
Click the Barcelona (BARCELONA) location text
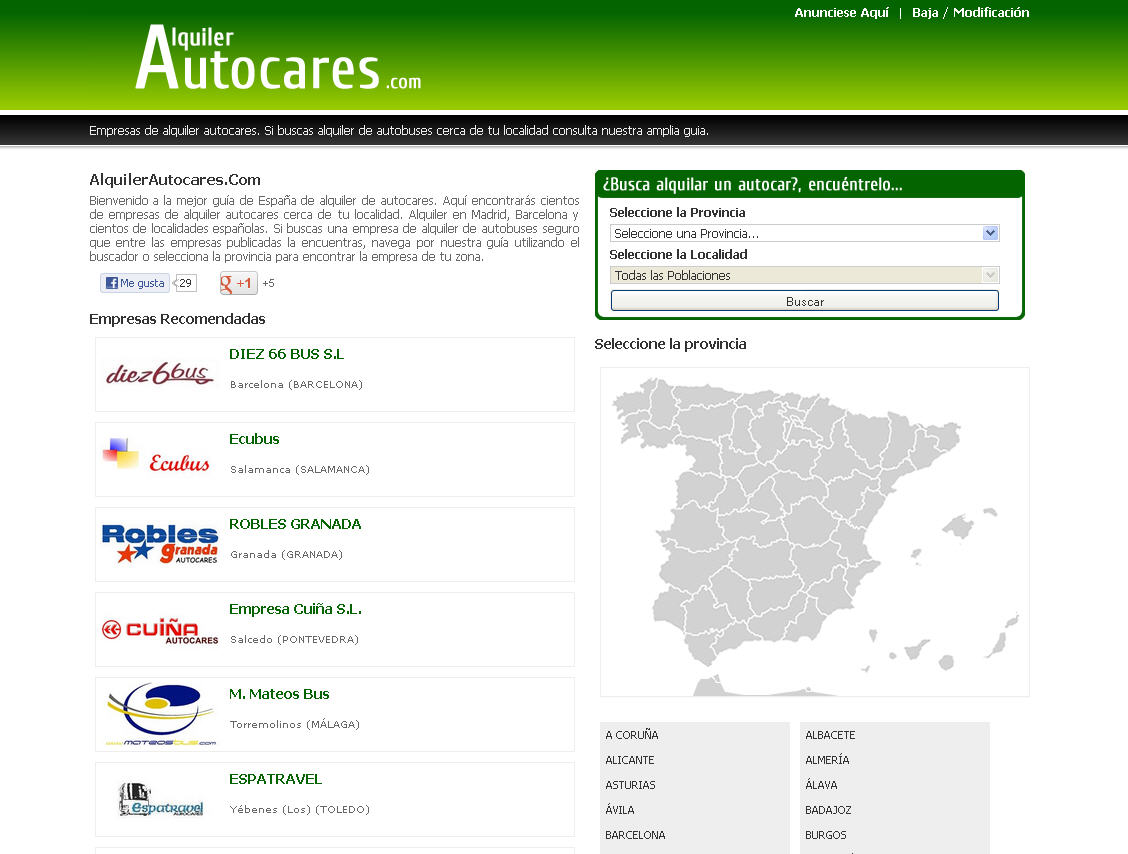(x=296, y=384)
